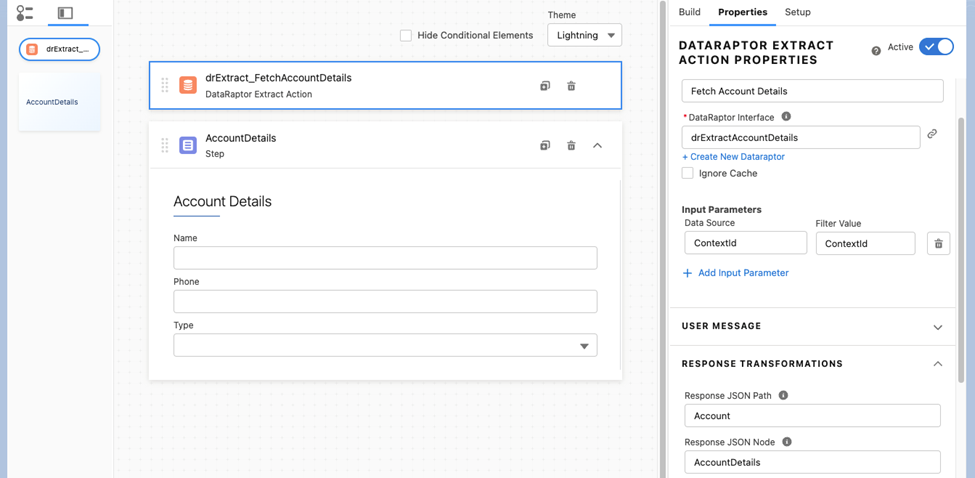Show Response JSON Node info tooltip

coord(787,442)
